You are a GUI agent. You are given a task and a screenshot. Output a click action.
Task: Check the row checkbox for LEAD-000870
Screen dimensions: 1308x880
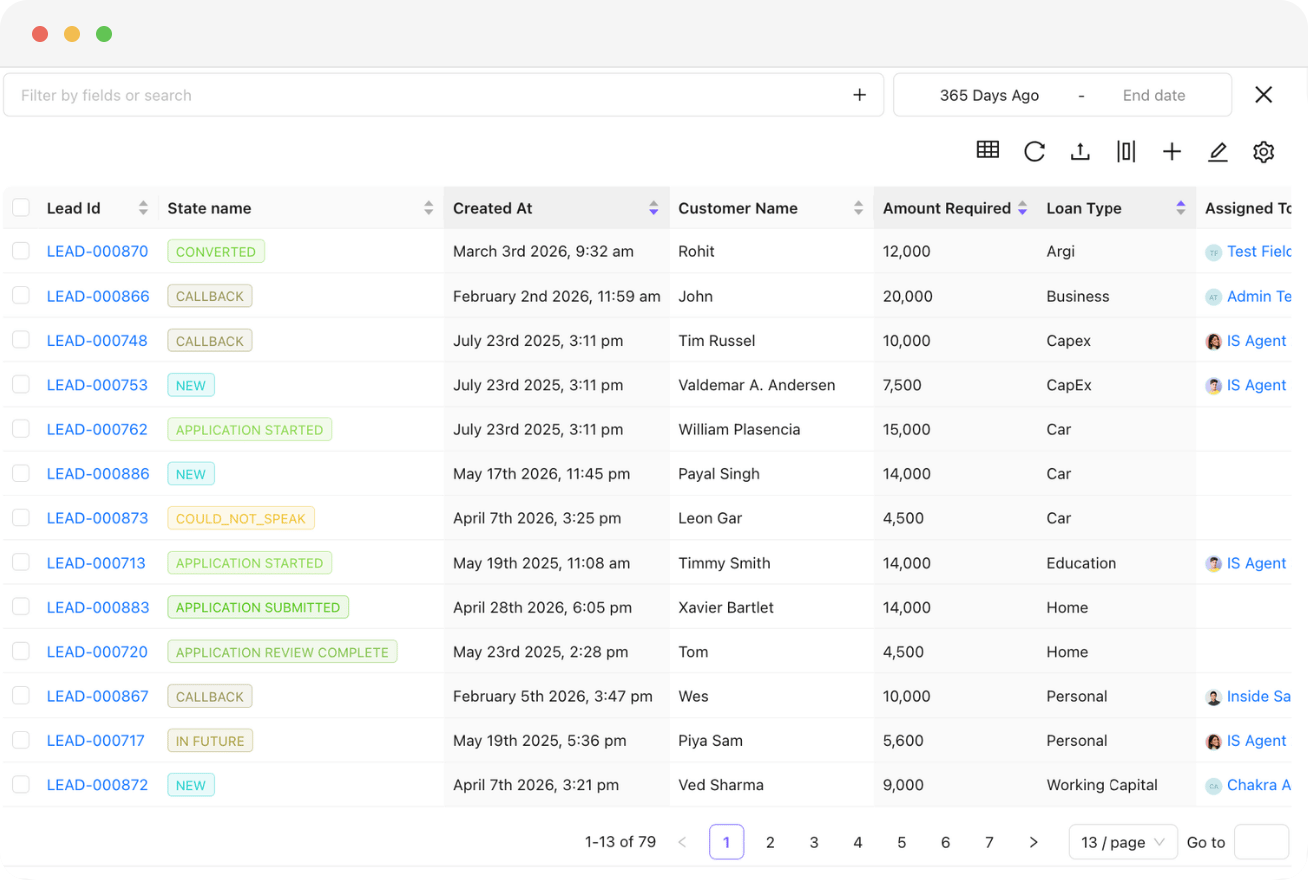point(21,251)
